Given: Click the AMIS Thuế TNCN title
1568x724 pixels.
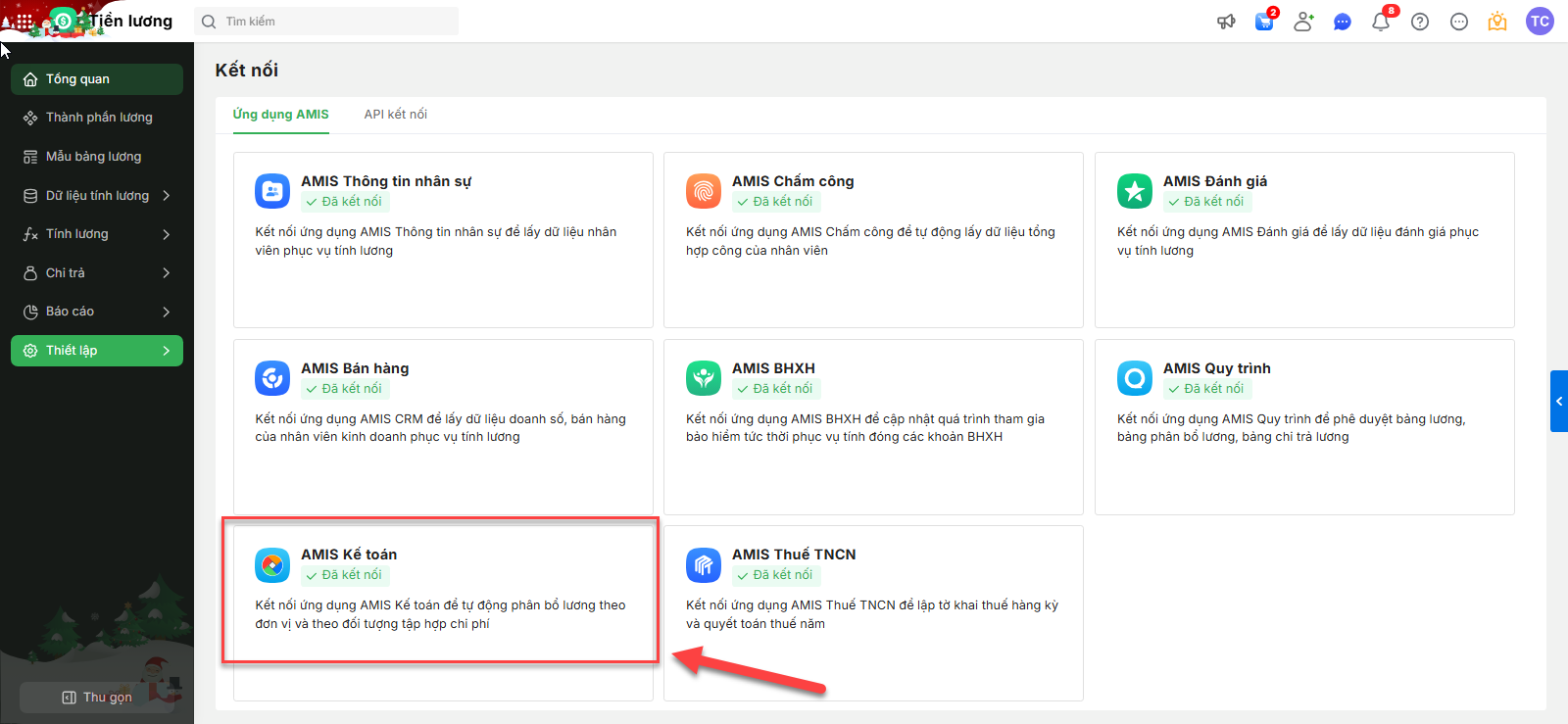Looking at the screenshot, I should click(794, 555).
